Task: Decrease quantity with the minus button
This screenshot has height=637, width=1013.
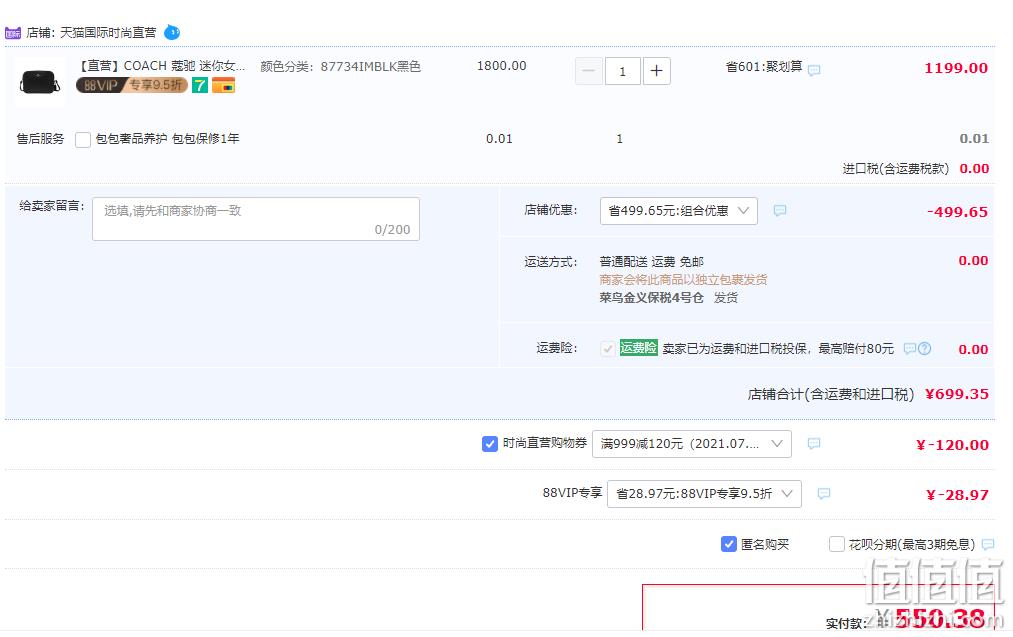Action: pyautogui.click(x=589, y=71)
